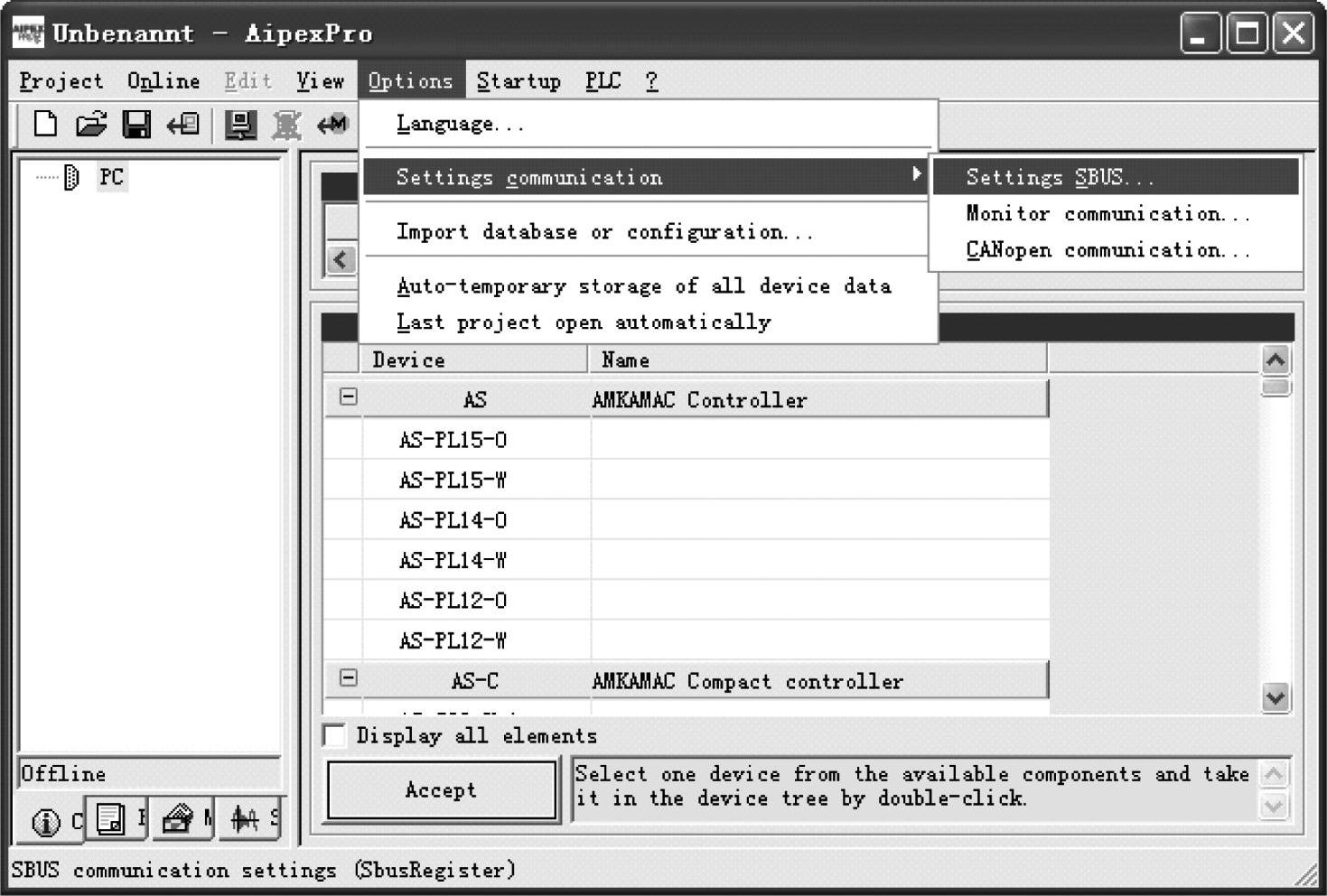Open the PLC menu
Image resolution: width=1327 pixels, height=896 pixels.
(x=603, y=81)
